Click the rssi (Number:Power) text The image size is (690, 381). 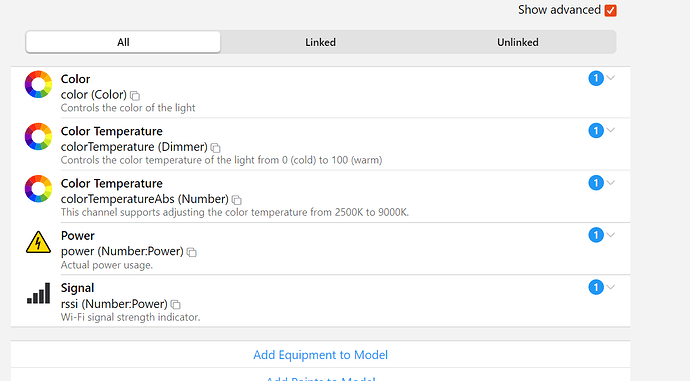point(114,304)
